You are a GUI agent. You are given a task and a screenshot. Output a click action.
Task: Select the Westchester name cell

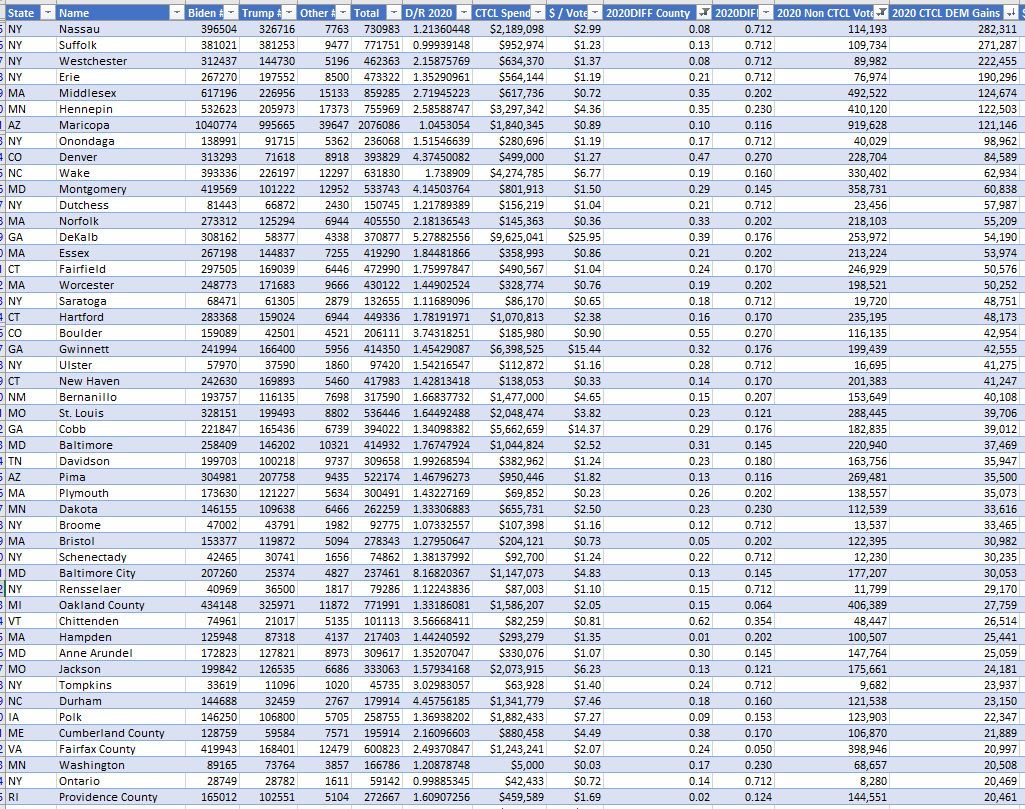pyautogui.click(x=120, y=61)
